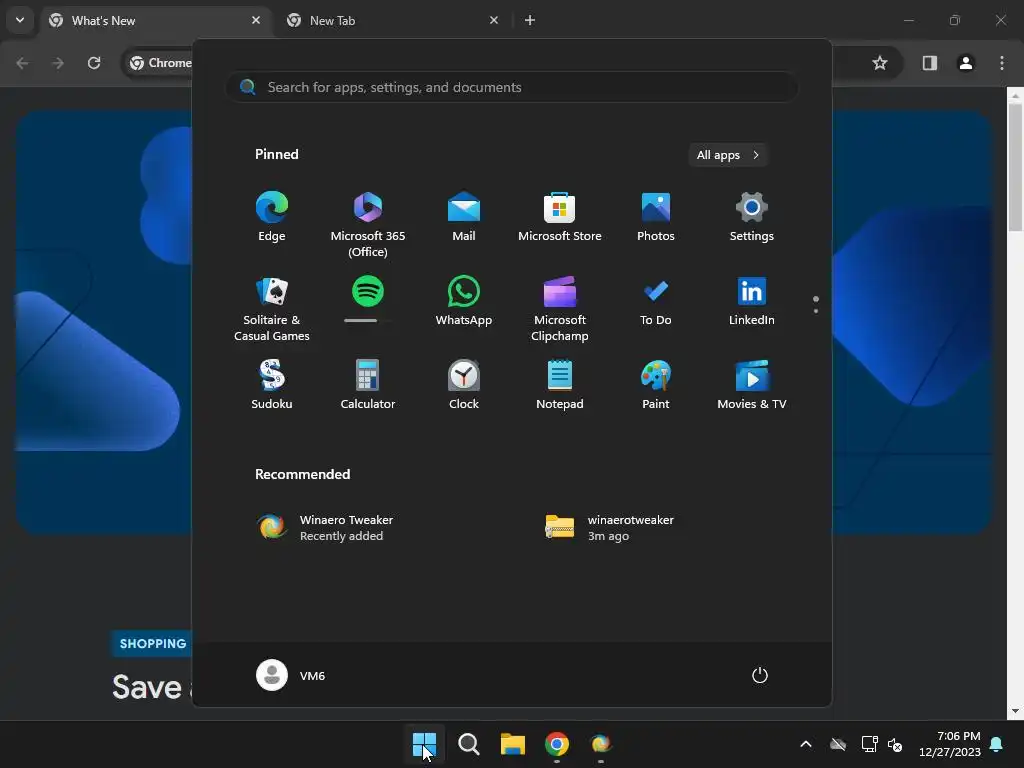Toggle the Chrome side panel

coord(929,63)
